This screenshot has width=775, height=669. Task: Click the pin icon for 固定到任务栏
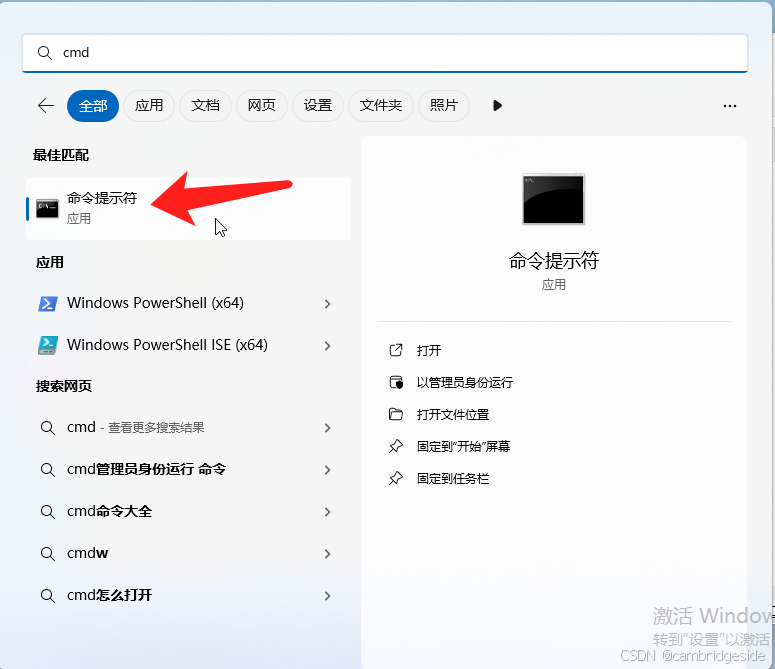pos(395,478)
